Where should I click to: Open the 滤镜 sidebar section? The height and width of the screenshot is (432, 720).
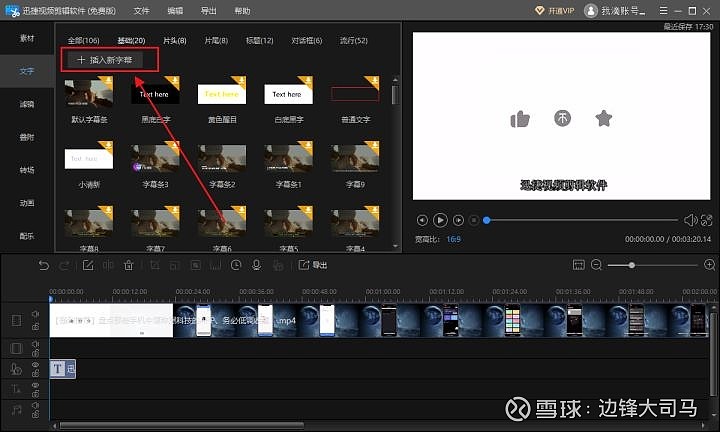27,104
